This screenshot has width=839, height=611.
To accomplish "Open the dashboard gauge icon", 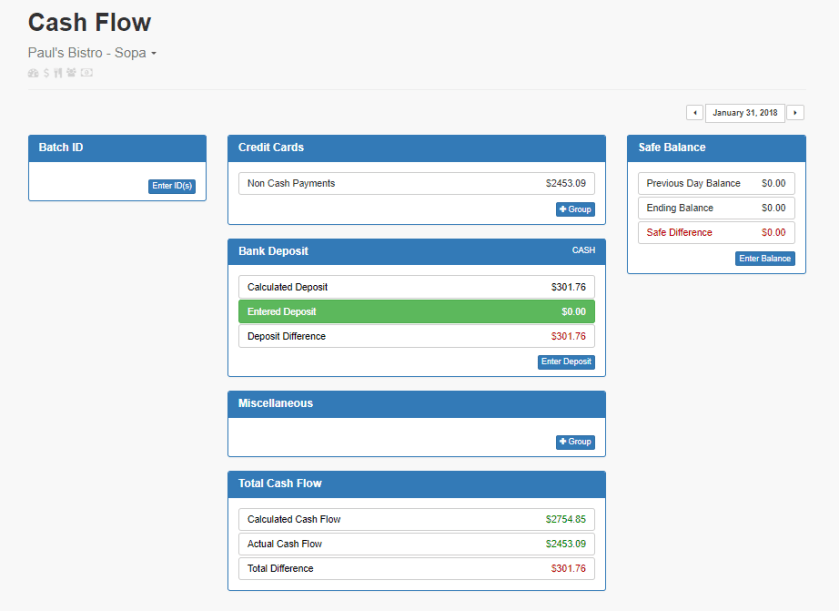I will (33, 72).
